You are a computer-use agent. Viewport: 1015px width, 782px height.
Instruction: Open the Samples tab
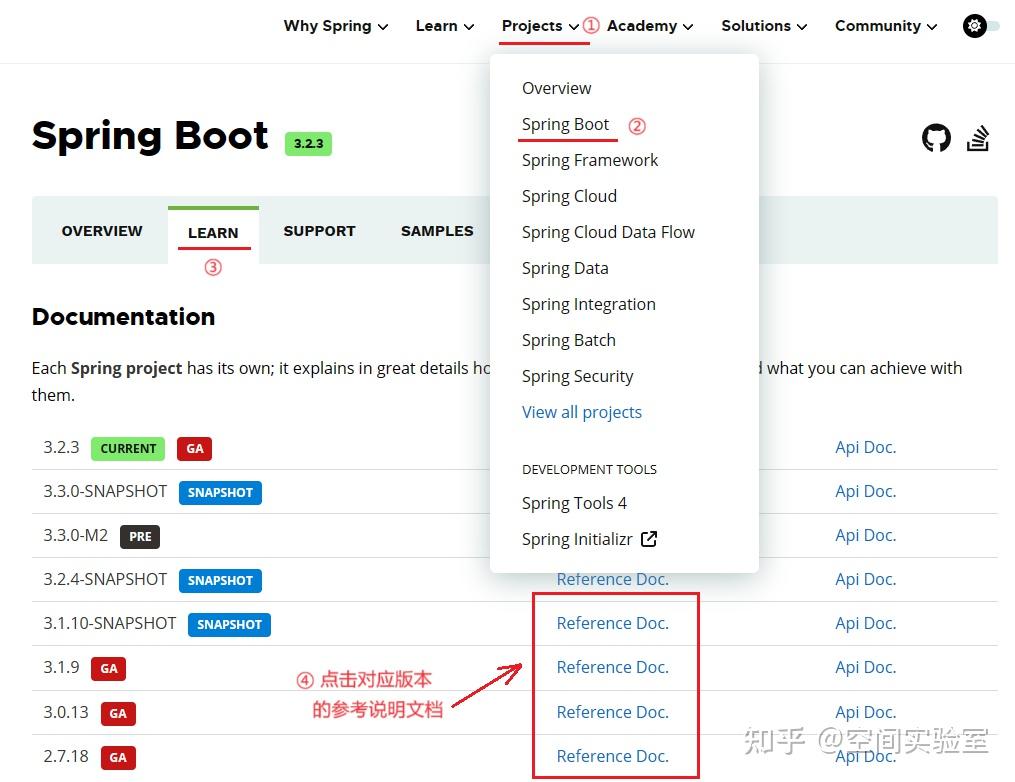[437, 231]
